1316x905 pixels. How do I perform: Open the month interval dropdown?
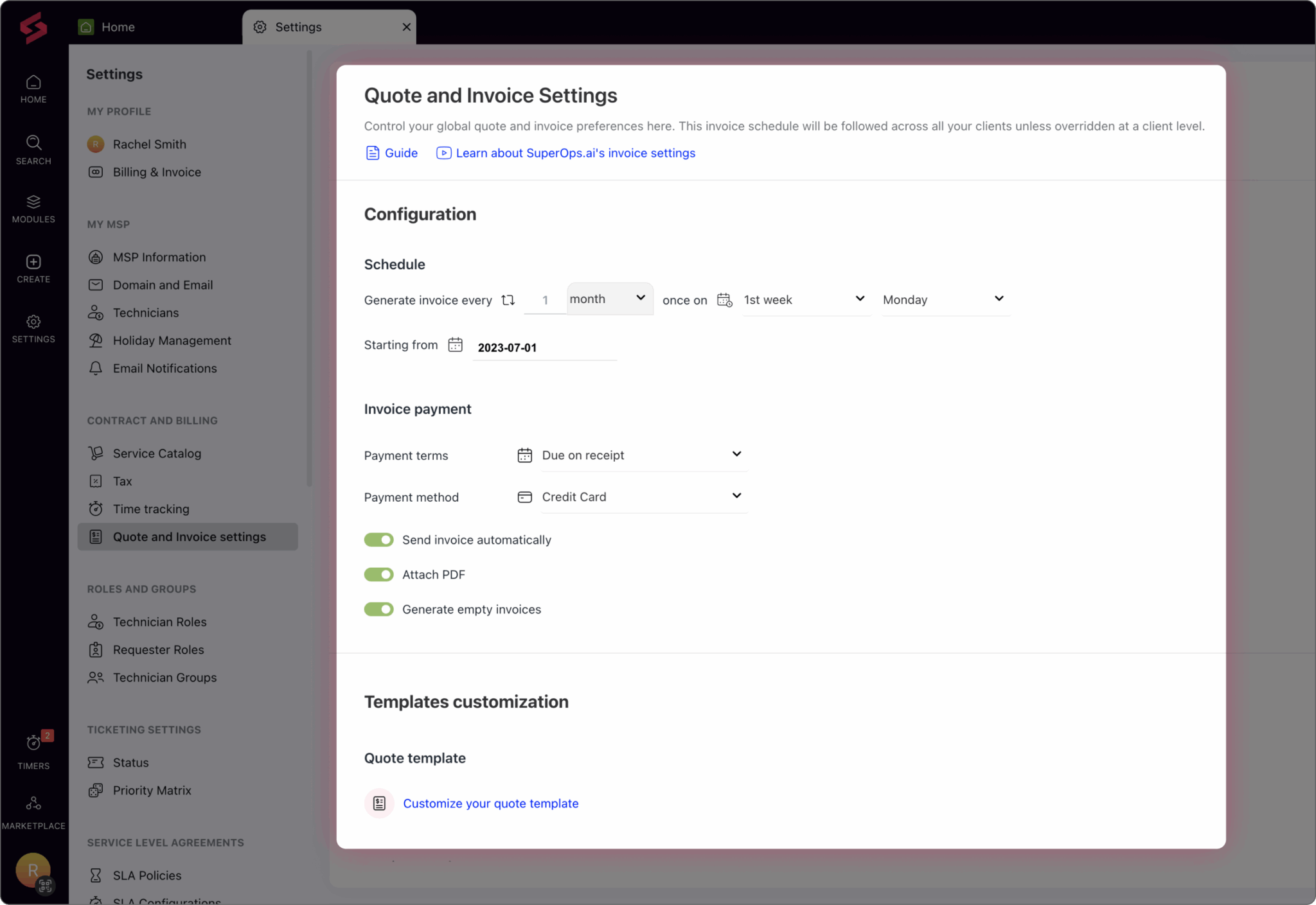coord(610,299)
